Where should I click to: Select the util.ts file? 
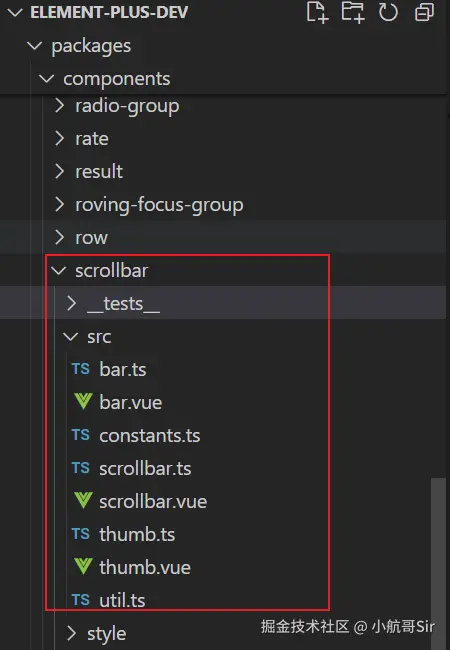[x=122, y=600]
